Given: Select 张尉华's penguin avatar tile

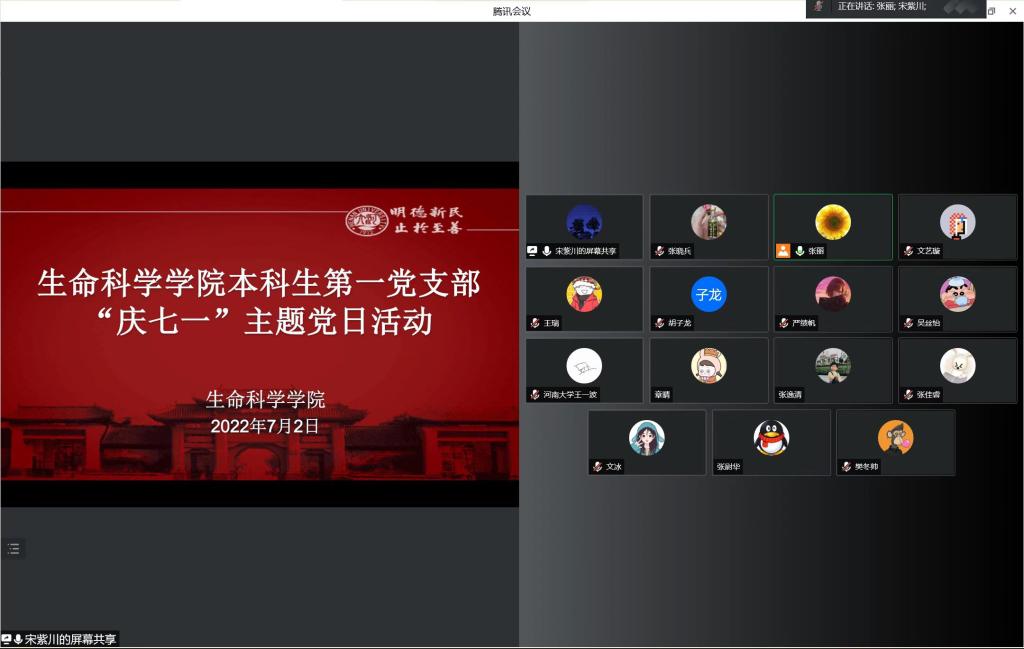Looking at the screenshot, I should (771, 437).
